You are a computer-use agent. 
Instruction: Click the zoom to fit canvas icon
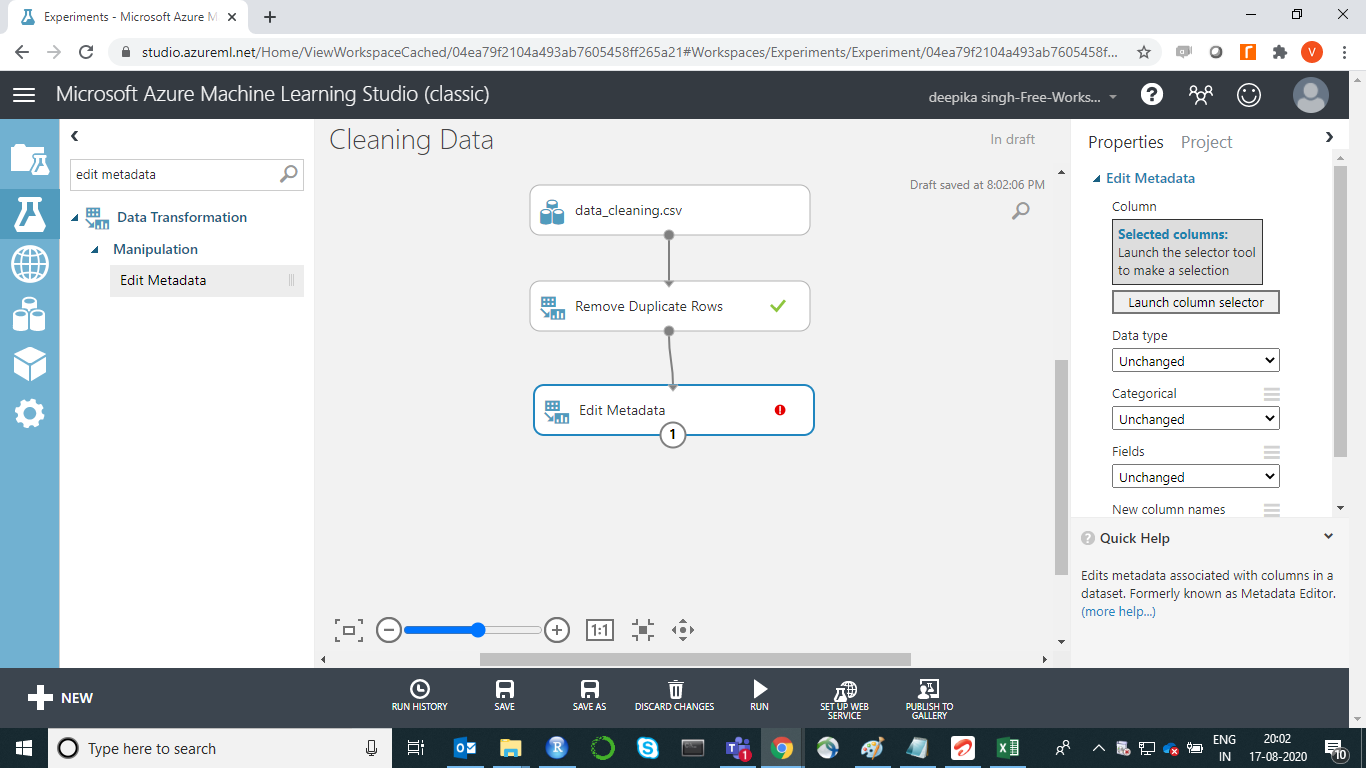pyautogui.click(x=348, y=630)
